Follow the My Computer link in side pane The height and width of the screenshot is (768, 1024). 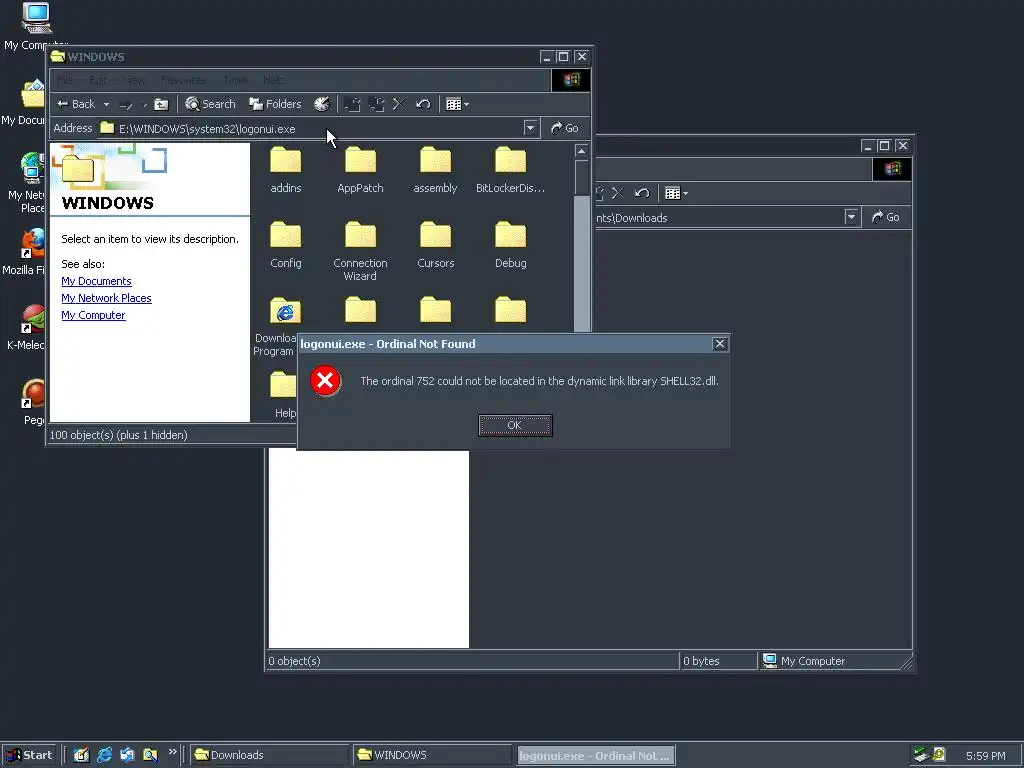[x=93, y=315]
